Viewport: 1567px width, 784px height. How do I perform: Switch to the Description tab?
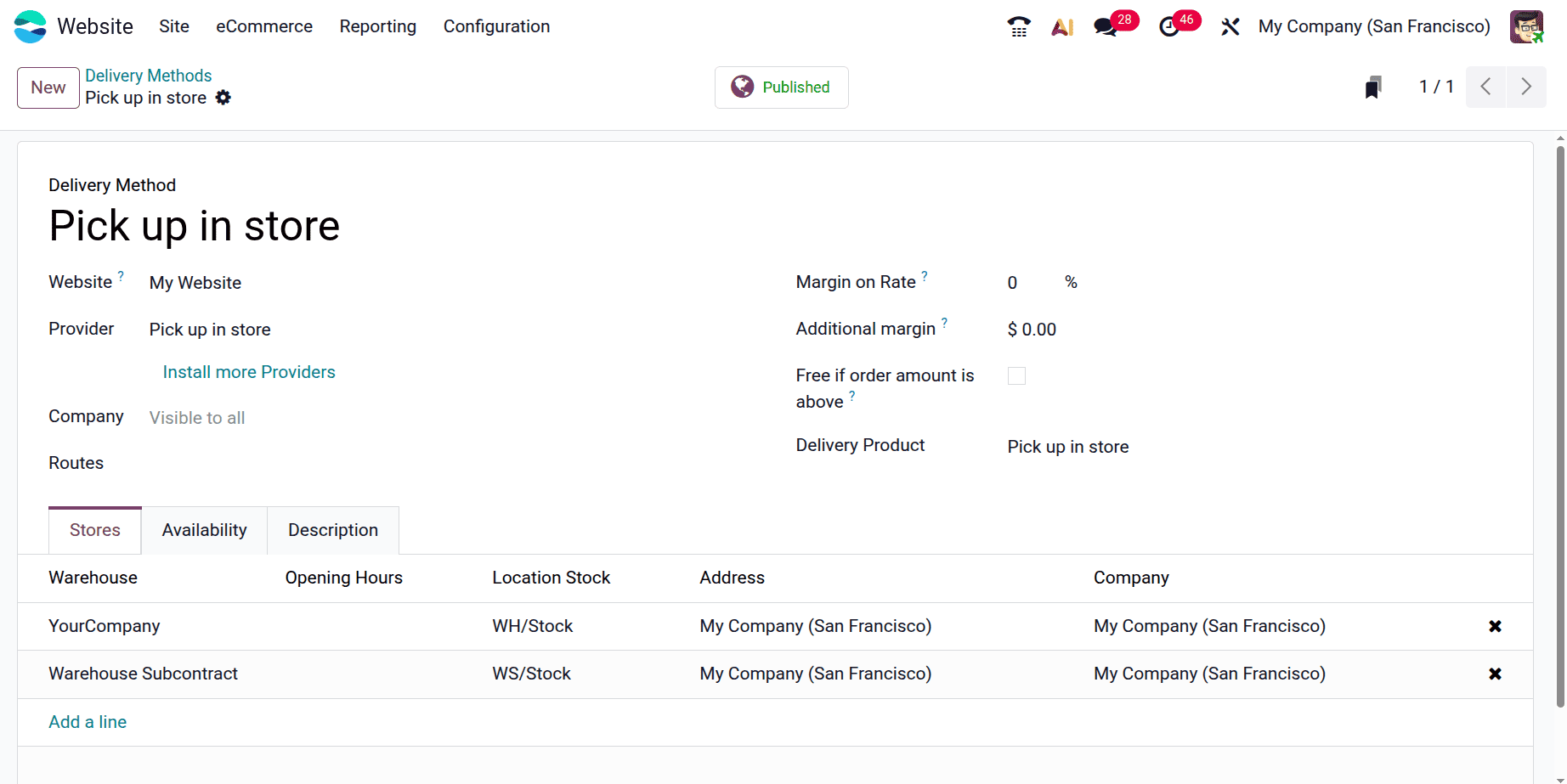click(333, 530)
